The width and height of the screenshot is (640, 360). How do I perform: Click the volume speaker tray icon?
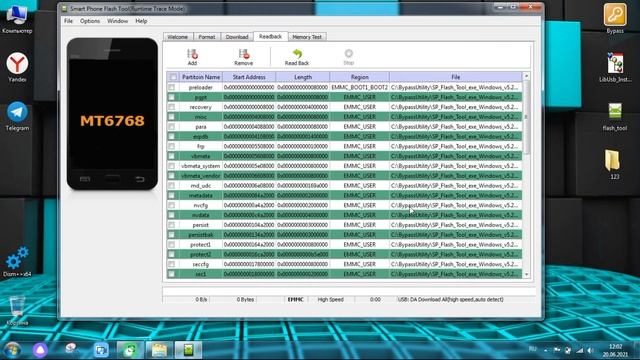[x=591, y=351]
